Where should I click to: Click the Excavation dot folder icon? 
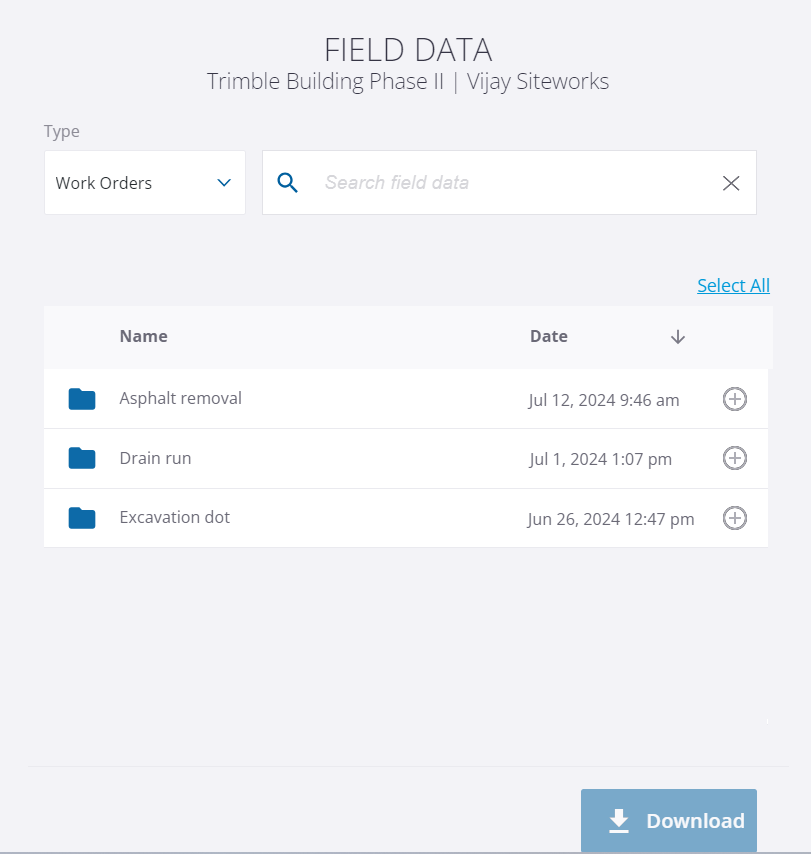82,518
